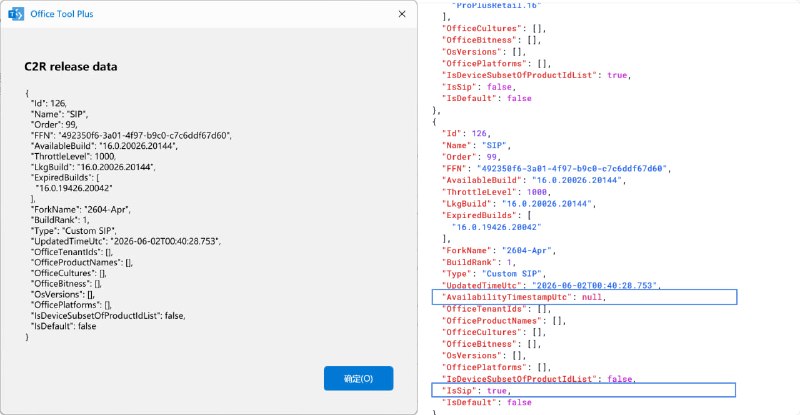Click "BuildRank": 1 in the dialog

pos(60,220)
